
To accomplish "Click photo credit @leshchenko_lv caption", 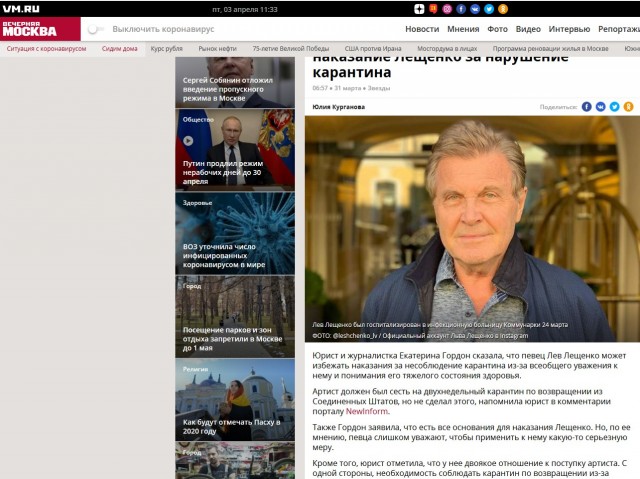I will [420, 335].
